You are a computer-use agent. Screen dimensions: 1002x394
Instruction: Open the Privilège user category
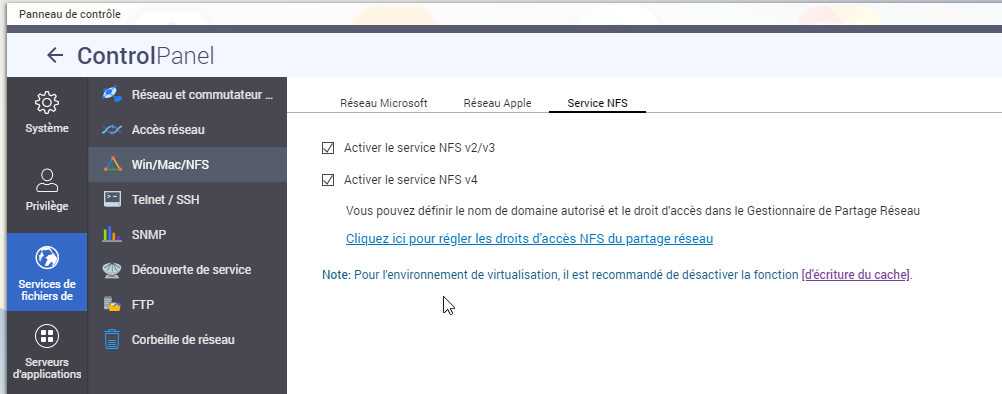[x=47, y=190]
